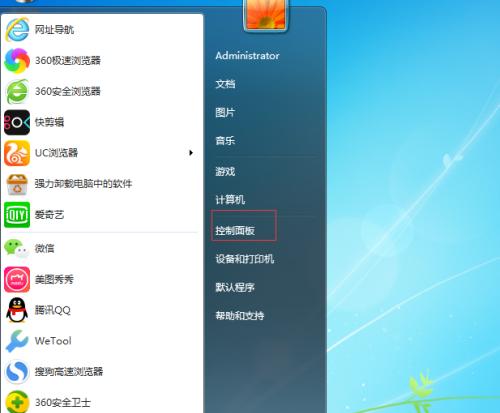Screen dimensions: 500x413
Task: Open 帮助和支持 in the Start menu
Action: tap(240, 315)
